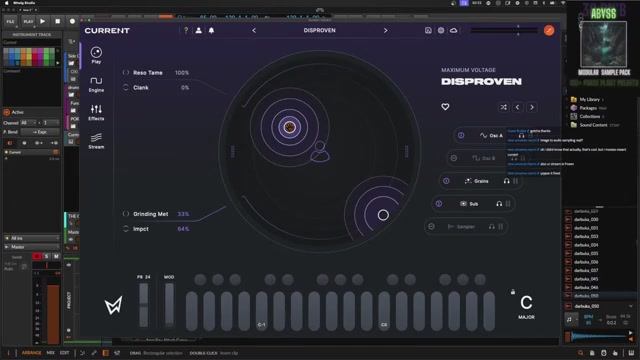
Task: Click the MOD wheel strip
Action: coord(169,305)
